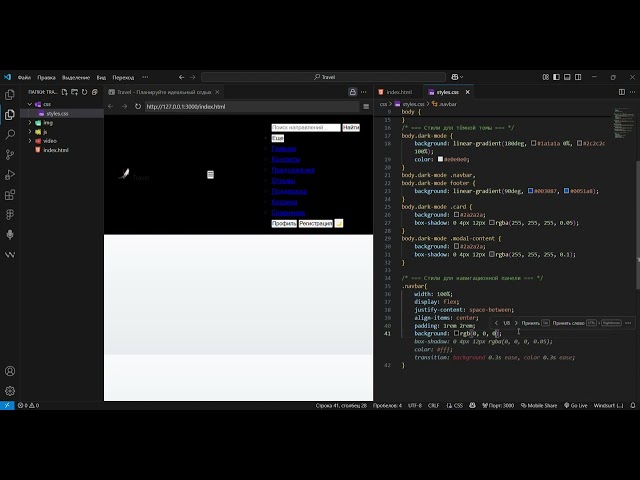This screenshot has height=480, width=640.
Task: Reload the preview browser page
Action: click(138, 107)
